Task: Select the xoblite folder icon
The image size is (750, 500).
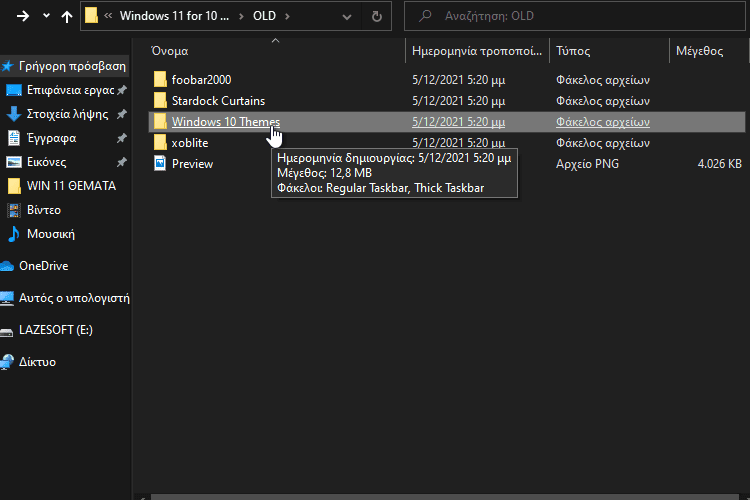Action: tap(160, 143)
